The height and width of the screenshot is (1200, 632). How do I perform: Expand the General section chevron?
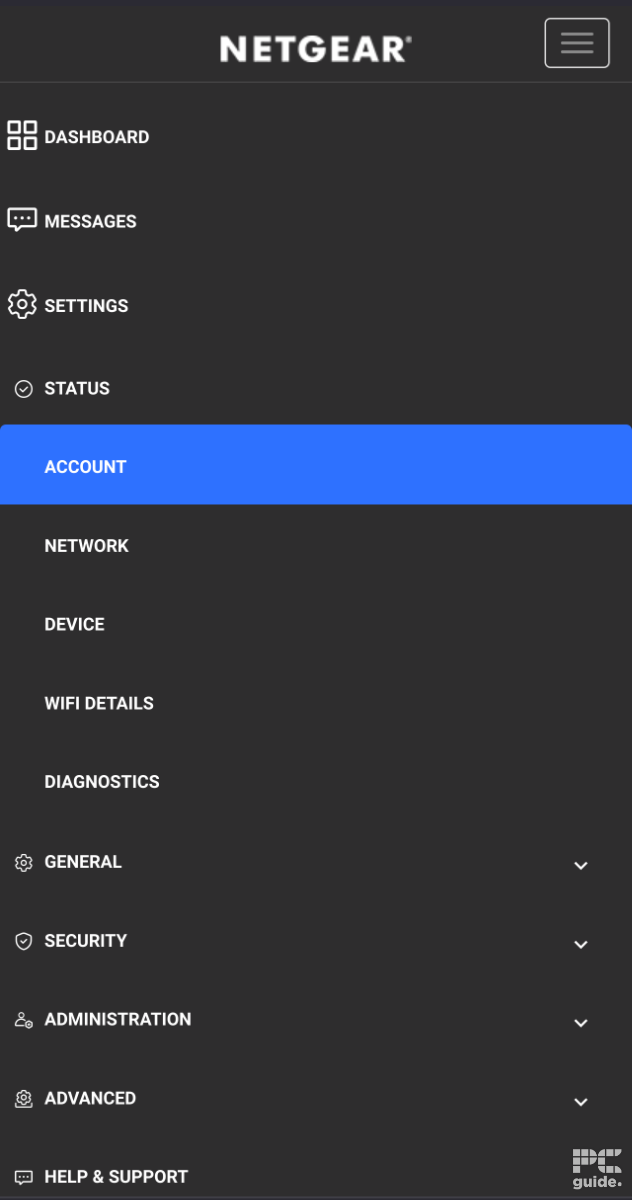tap(581, 865)
